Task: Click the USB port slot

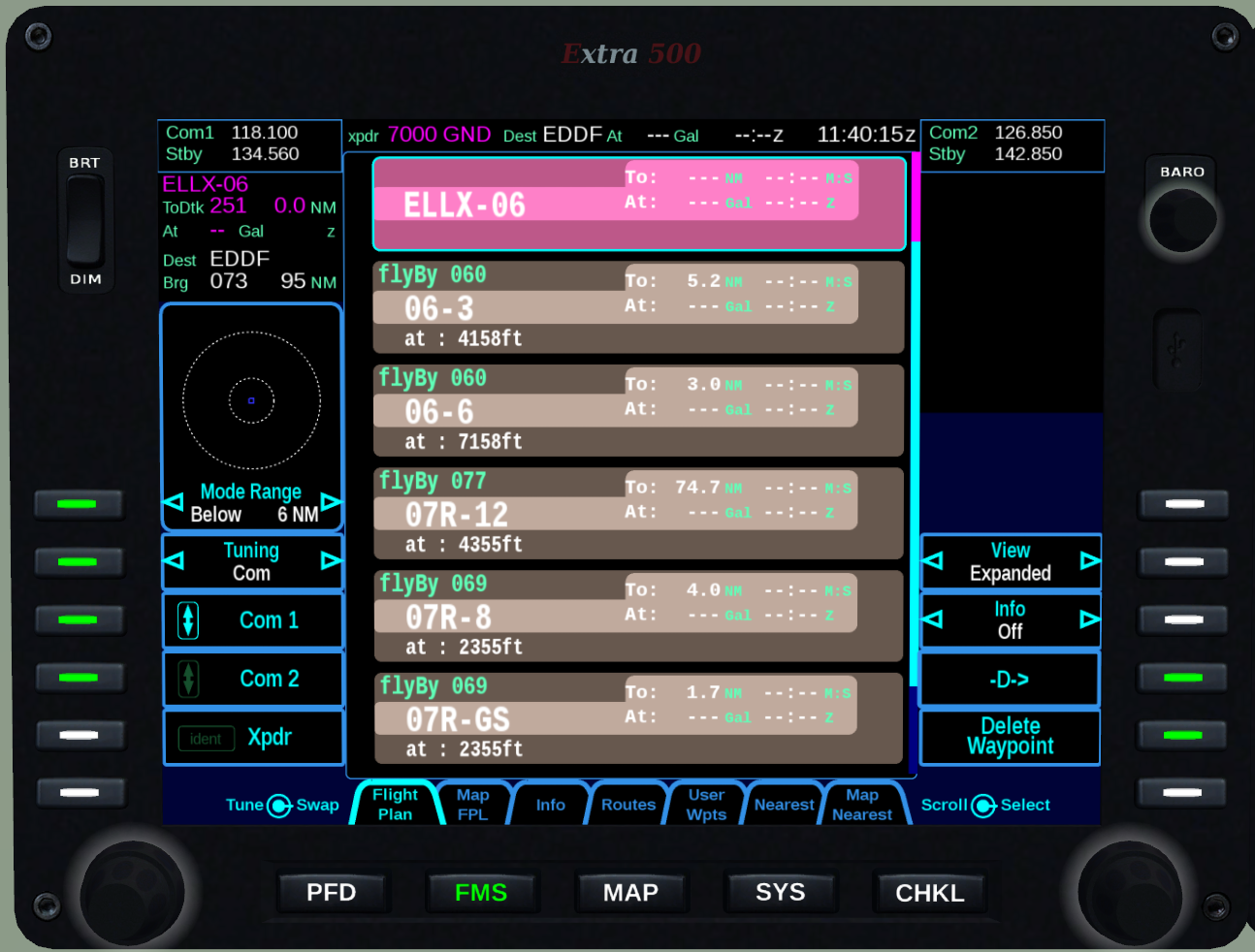Action: (1177, 349)
